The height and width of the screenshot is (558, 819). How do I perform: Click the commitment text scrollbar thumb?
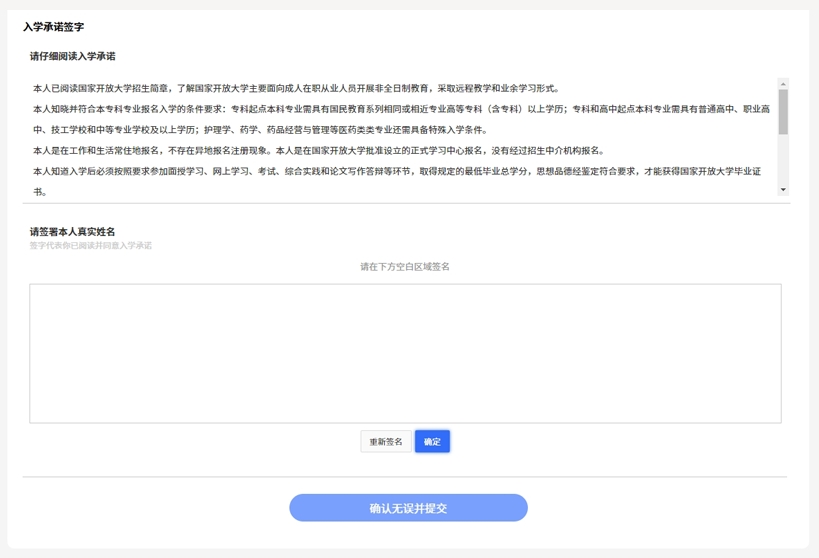pyautogui.click(x=783, y=112)
